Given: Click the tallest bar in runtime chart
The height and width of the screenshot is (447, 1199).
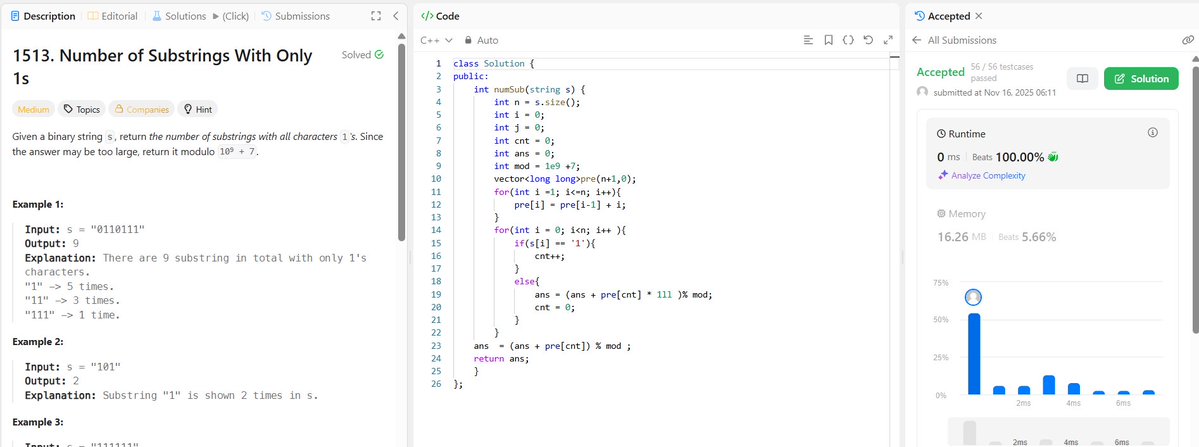Looking at the screenshot, I should (x=973, y=354).
